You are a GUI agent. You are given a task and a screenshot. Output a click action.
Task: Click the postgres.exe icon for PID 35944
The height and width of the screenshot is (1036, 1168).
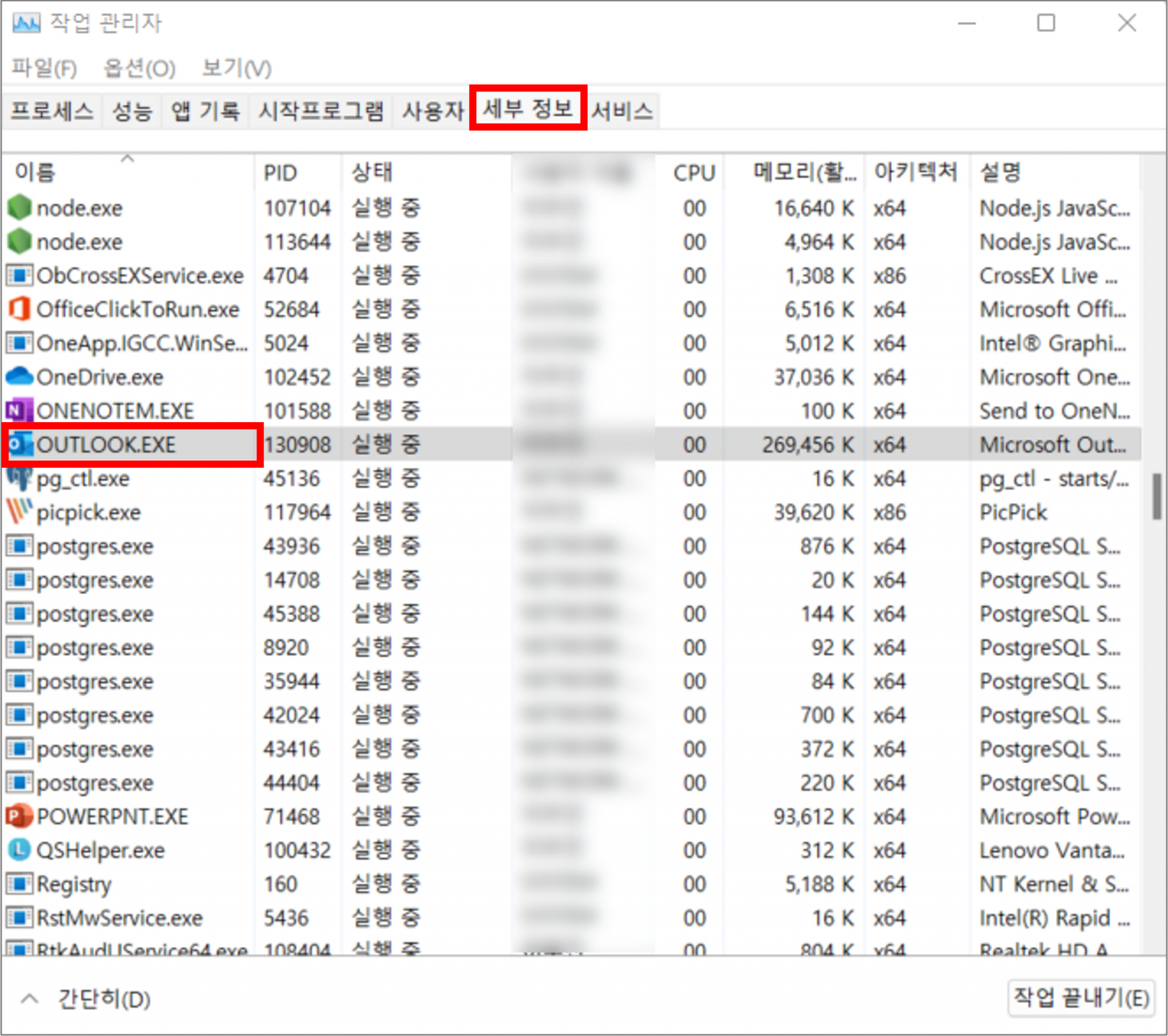point(19,681)
